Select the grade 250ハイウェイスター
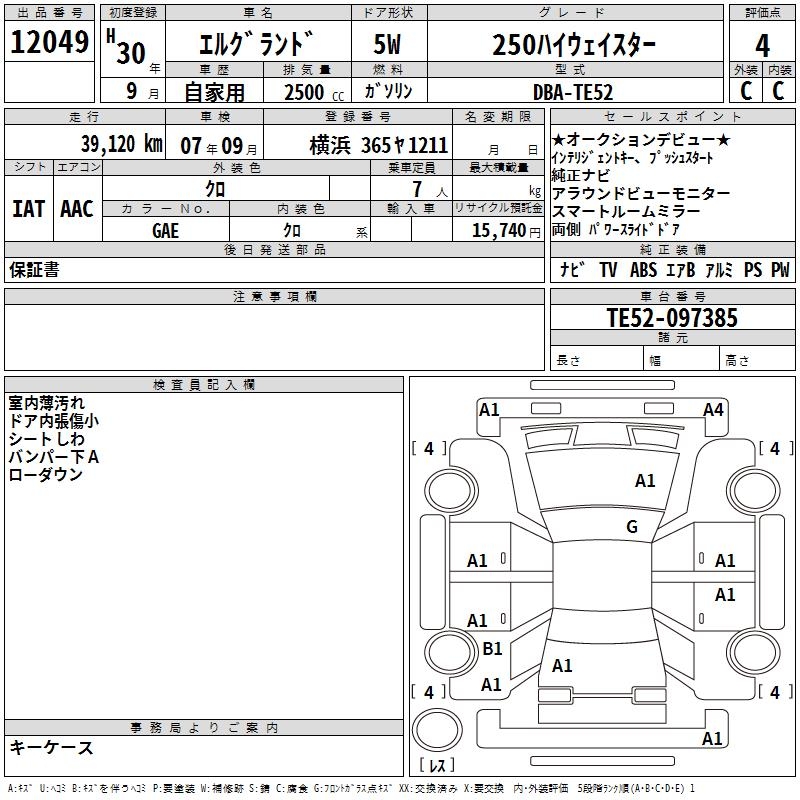Screen dimensions: 800x800 click(574, 44)
